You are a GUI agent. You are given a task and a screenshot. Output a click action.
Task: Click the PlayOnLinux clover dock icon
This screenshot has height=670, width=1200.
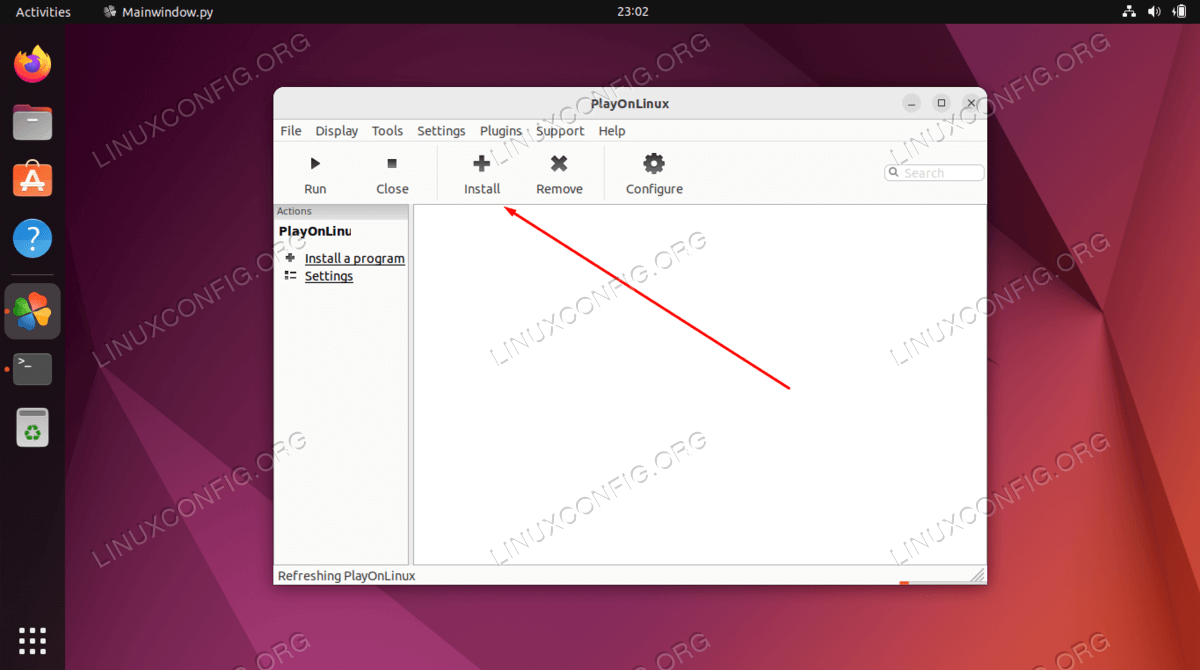tap(33, 312)
